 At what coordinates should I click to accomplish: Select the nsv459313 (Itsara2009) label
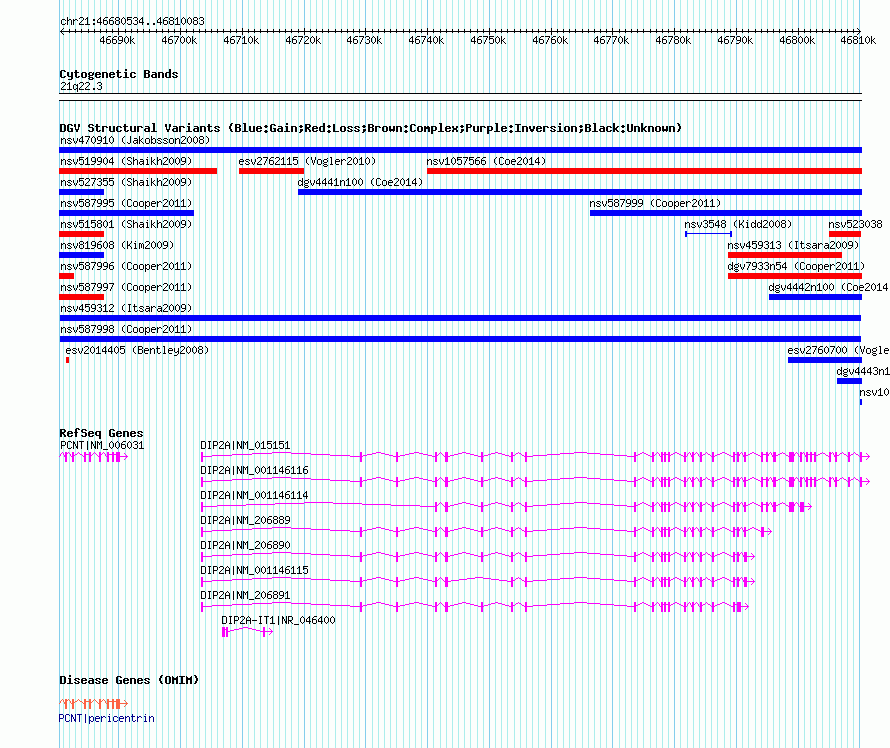[794, 245]
